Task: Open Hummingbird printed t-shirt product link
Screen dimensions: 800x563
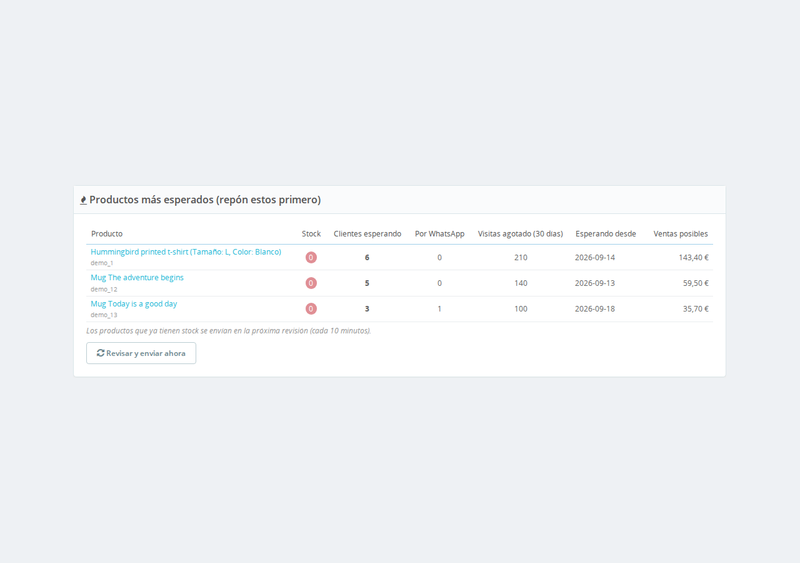Action: (186, 252)
